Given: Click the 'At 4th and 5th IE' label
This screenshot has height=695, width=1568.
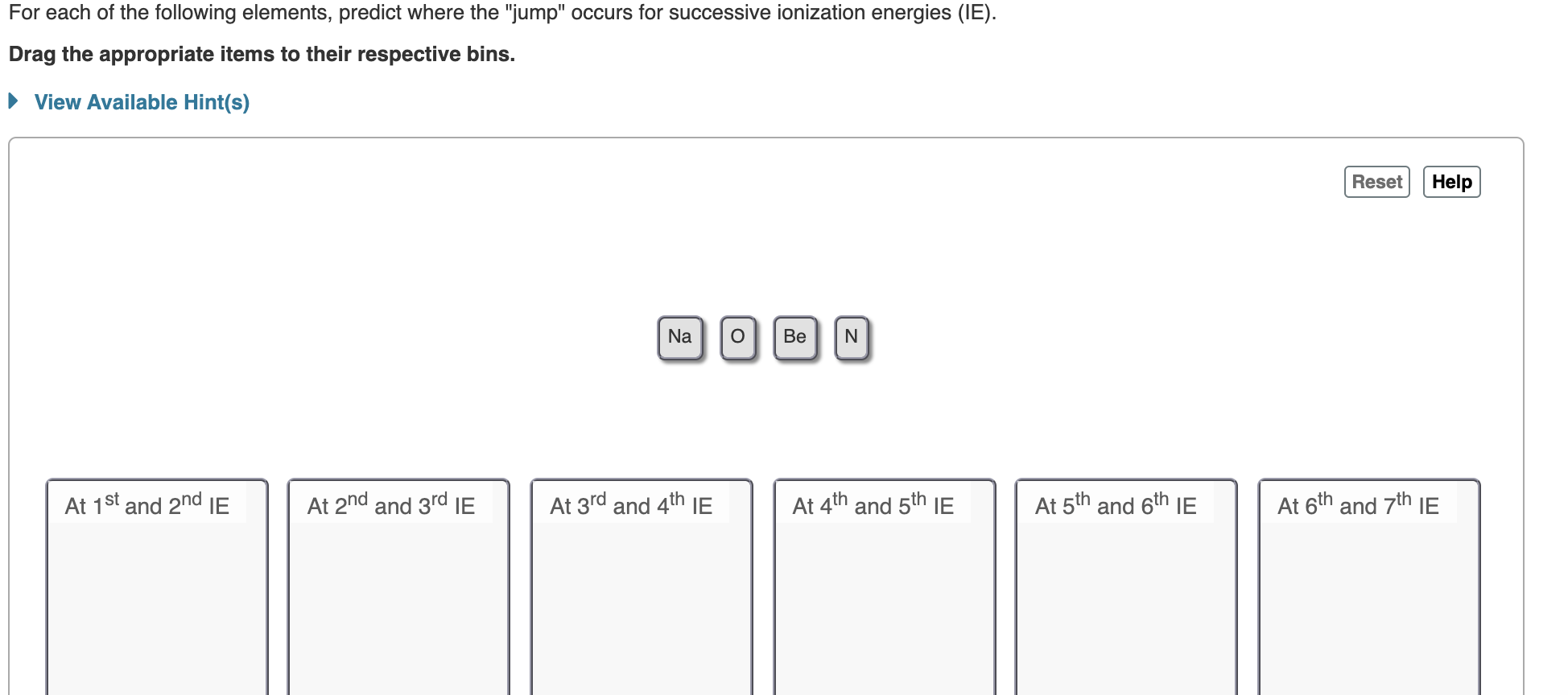Looking at the screenshot, I should click(873, 504).
